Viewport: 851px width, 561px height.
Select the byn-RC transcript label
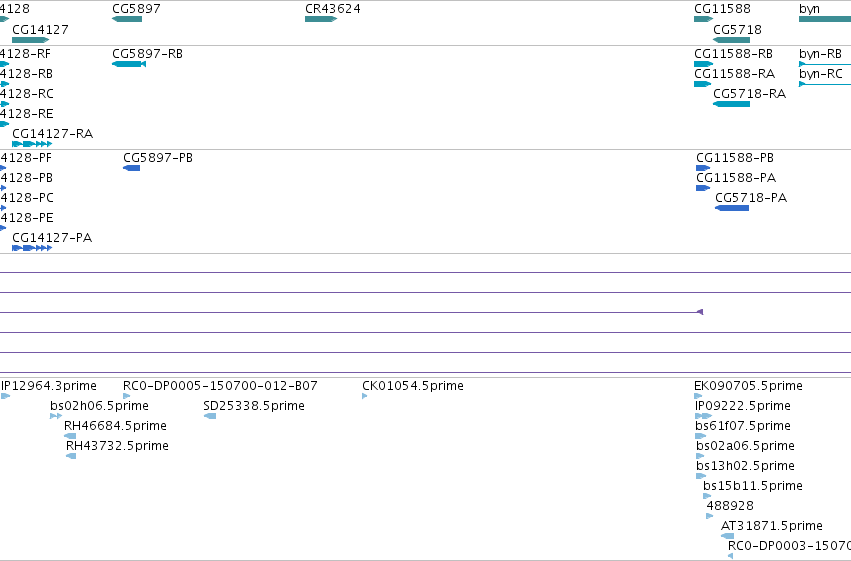[821, 74]
